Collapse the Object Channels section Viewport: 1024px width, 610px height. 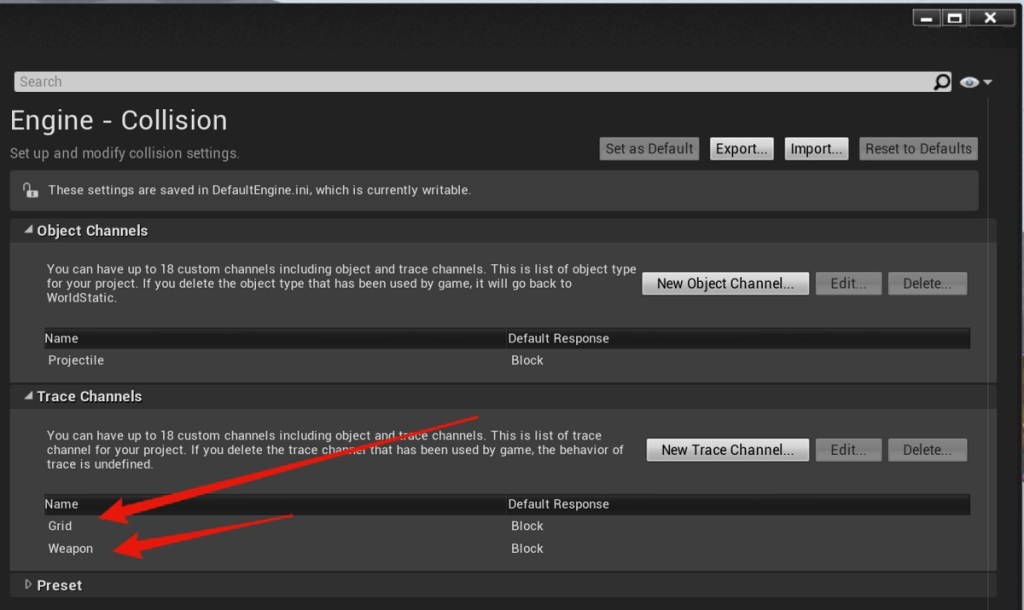(29, 230)
